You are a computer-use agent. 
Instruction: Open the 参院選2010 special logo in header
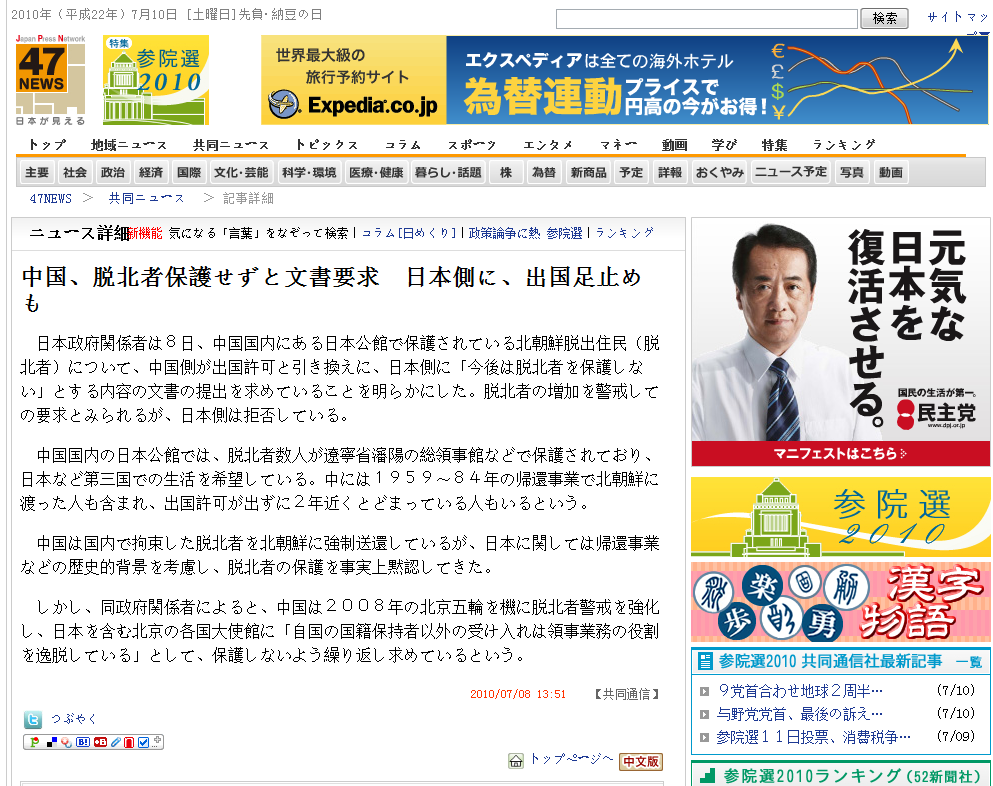[156, 80]
